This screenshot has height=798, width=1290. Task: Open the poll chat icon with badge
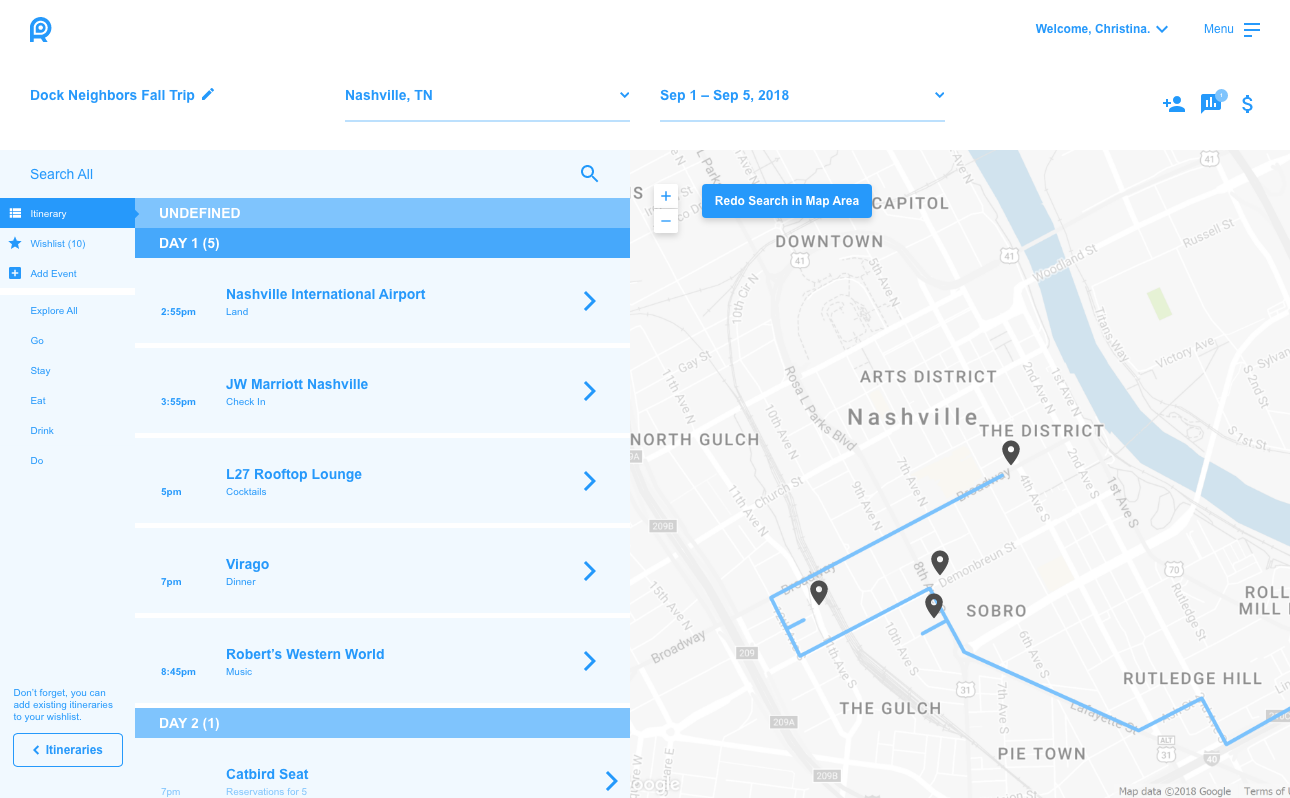tap(1212, 102)
